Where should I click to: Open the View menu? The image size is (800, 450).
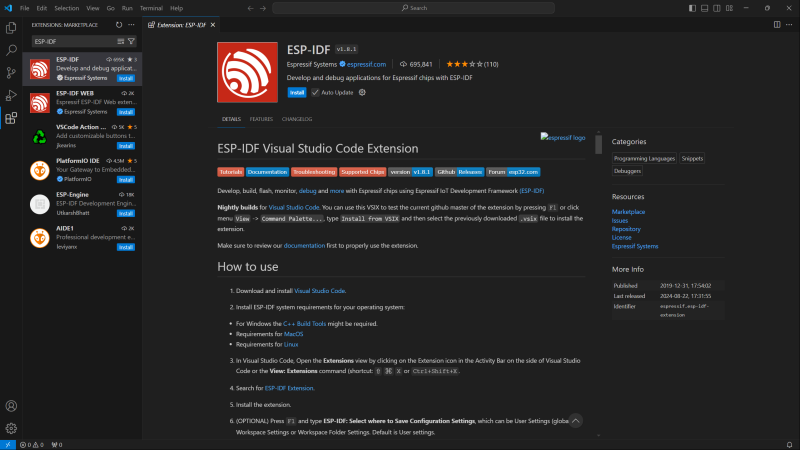pyautogui.click(x=93, y=8)
